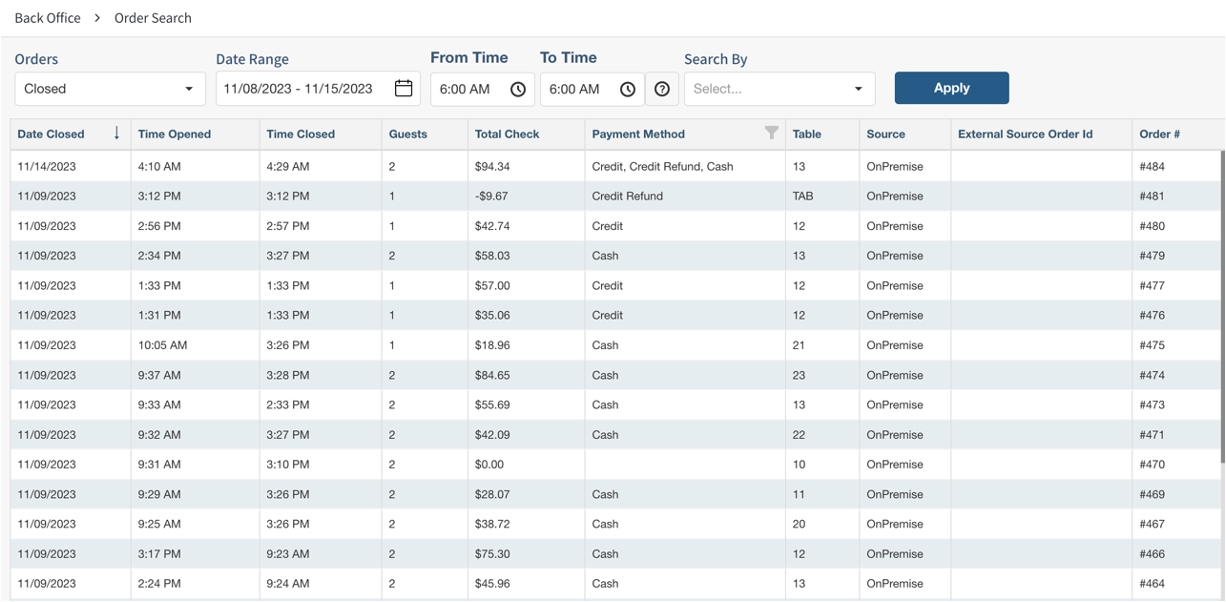The width and height of the screenshot is (1226, 602).
Task: Click the From Time 6:00 AM field
Action: 466,89
